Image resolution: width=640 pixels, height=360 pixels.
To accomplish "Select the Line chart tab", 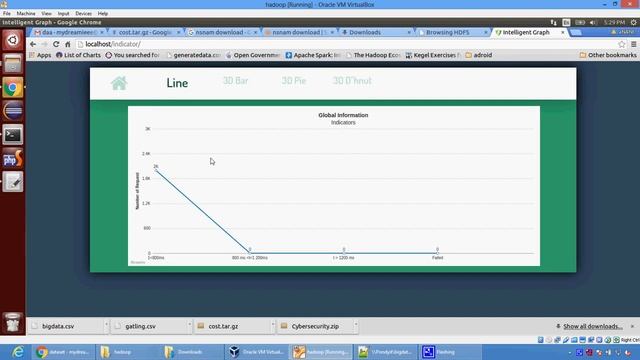I will pyautogui.click(x=177, y=83).
